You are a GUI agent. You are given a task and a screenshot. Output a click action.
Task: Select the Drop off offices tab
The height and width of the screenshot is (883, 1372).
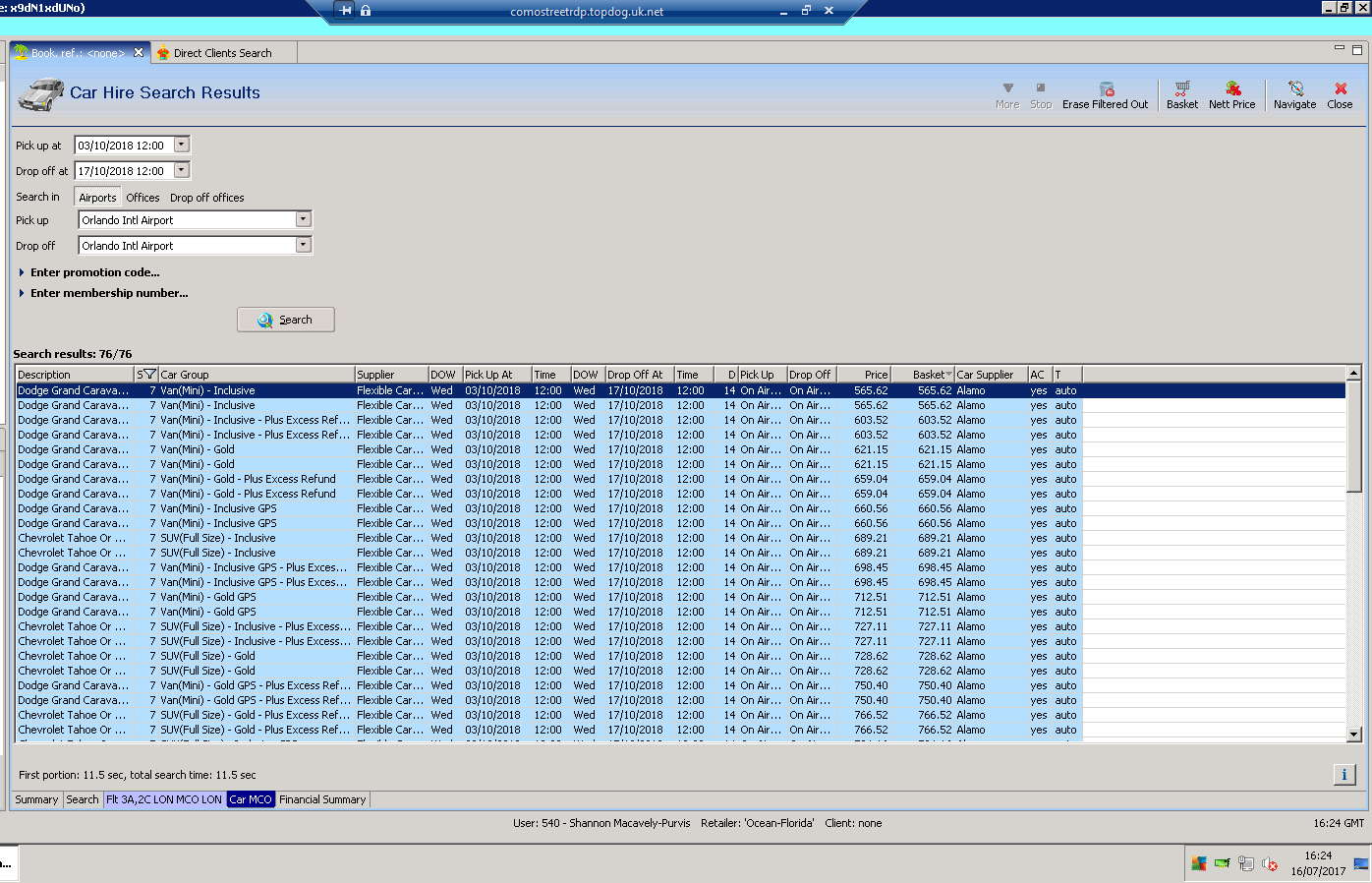[207, 198]
